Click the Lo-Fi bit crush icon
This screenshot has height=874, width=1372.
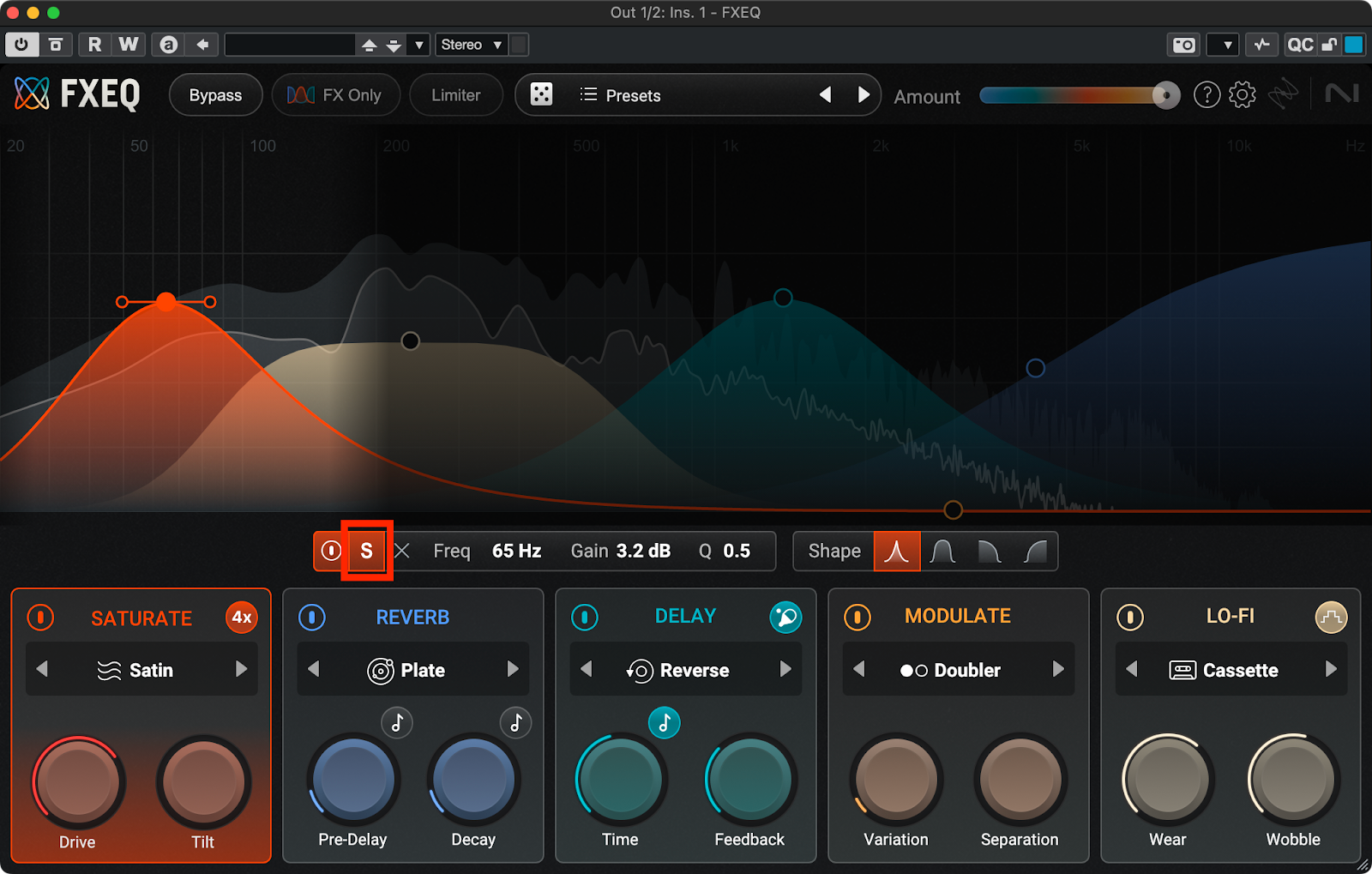pyautogui.click(x=1331, y=617)
